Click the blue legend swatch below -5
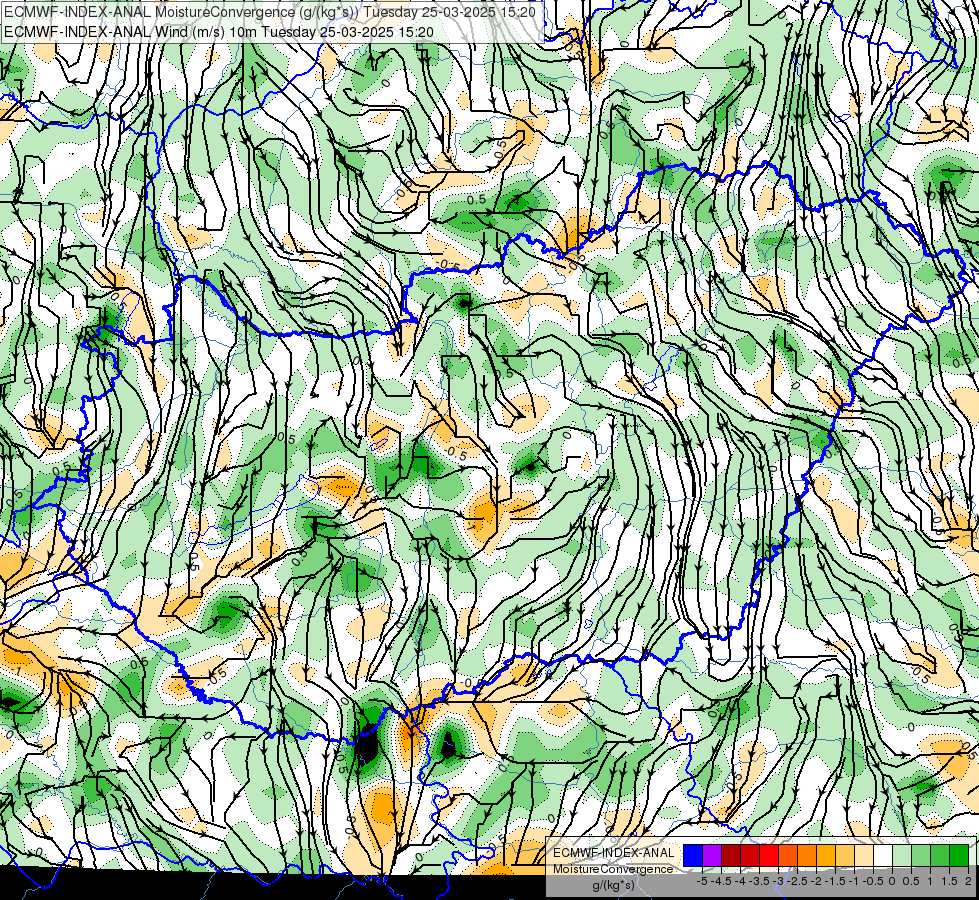This screenshot has width=979, height=900. (x=693, y=856)
